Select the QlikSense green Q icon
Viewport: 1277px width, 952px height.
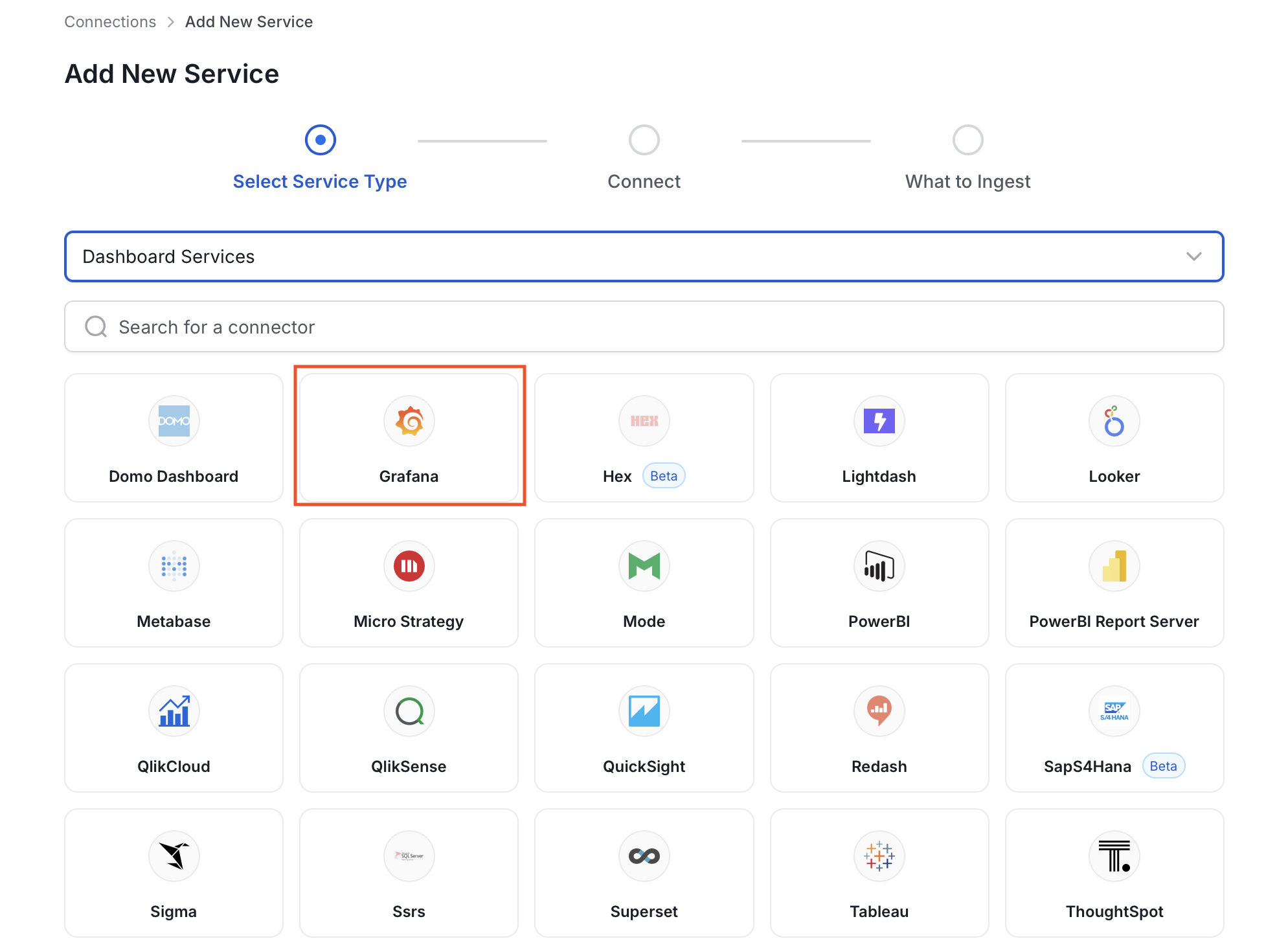pyautogui.click(x=409, y=711)
